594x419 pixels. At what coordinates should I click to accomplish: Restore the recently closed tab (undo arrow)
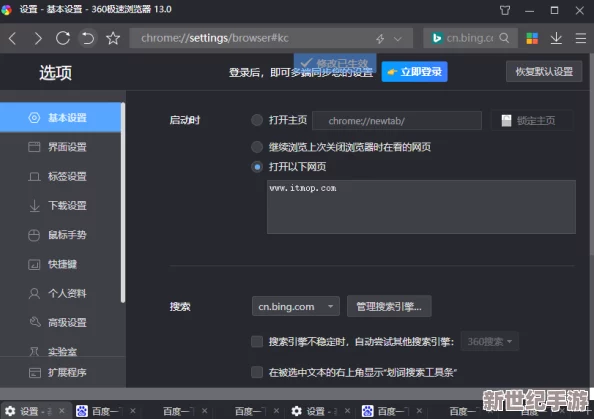tap(88, 38)
